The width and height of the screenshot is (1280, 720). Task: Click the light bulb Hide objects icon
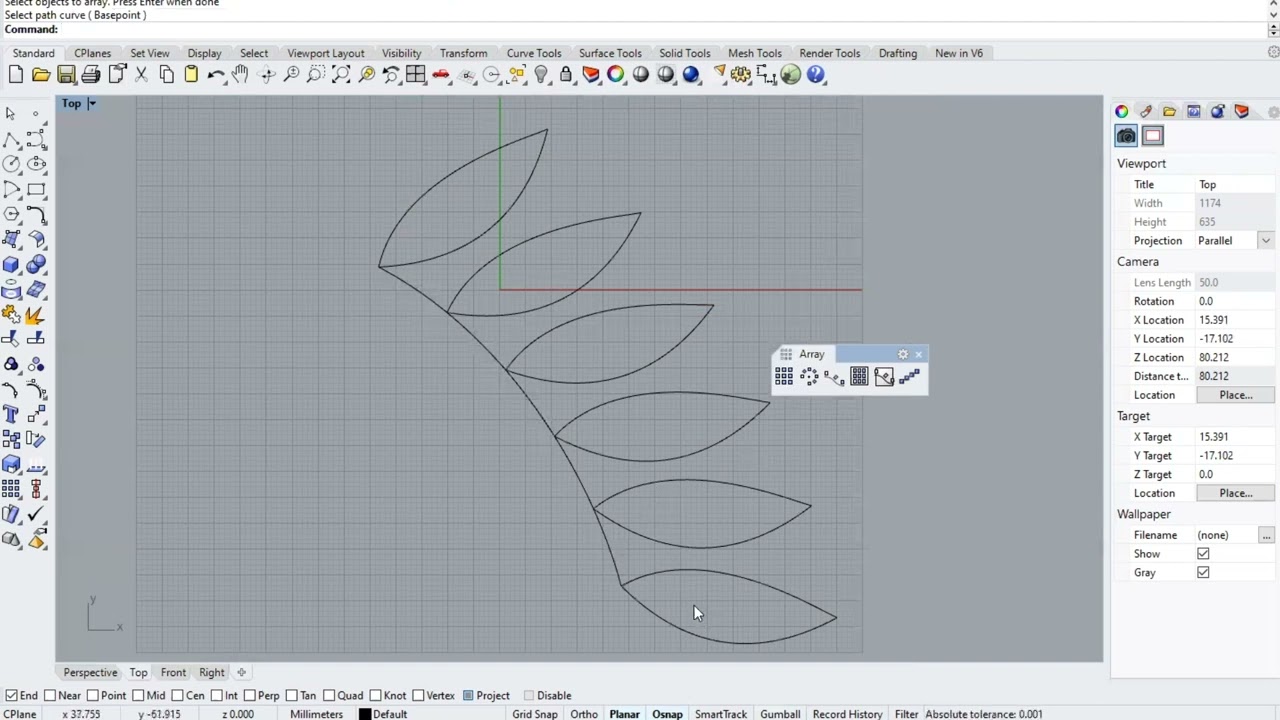(x=541, y=75)
